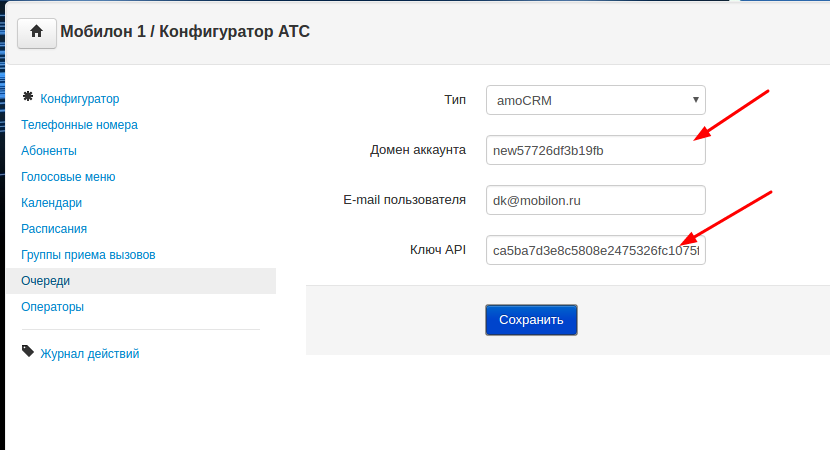Focus the E-mail пользователя field
The height and width of the screenshot is (450, 830).
[596, 200]
